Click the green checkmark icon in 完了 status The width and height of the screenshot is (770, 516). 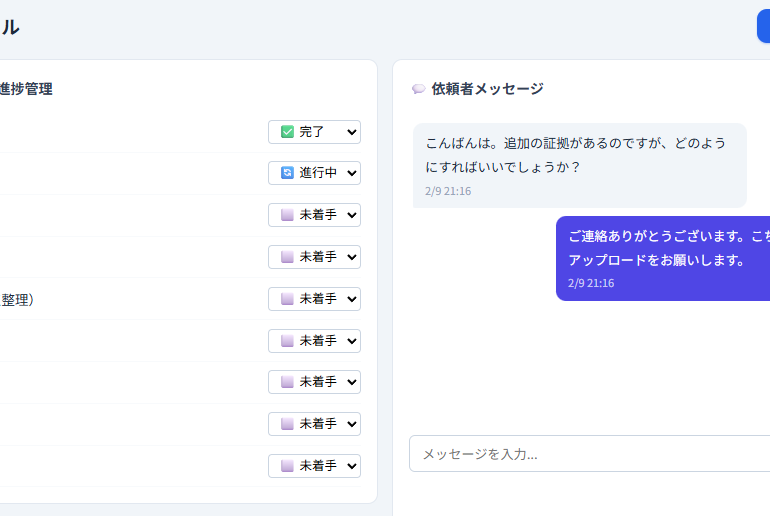(x=287, y=132)
